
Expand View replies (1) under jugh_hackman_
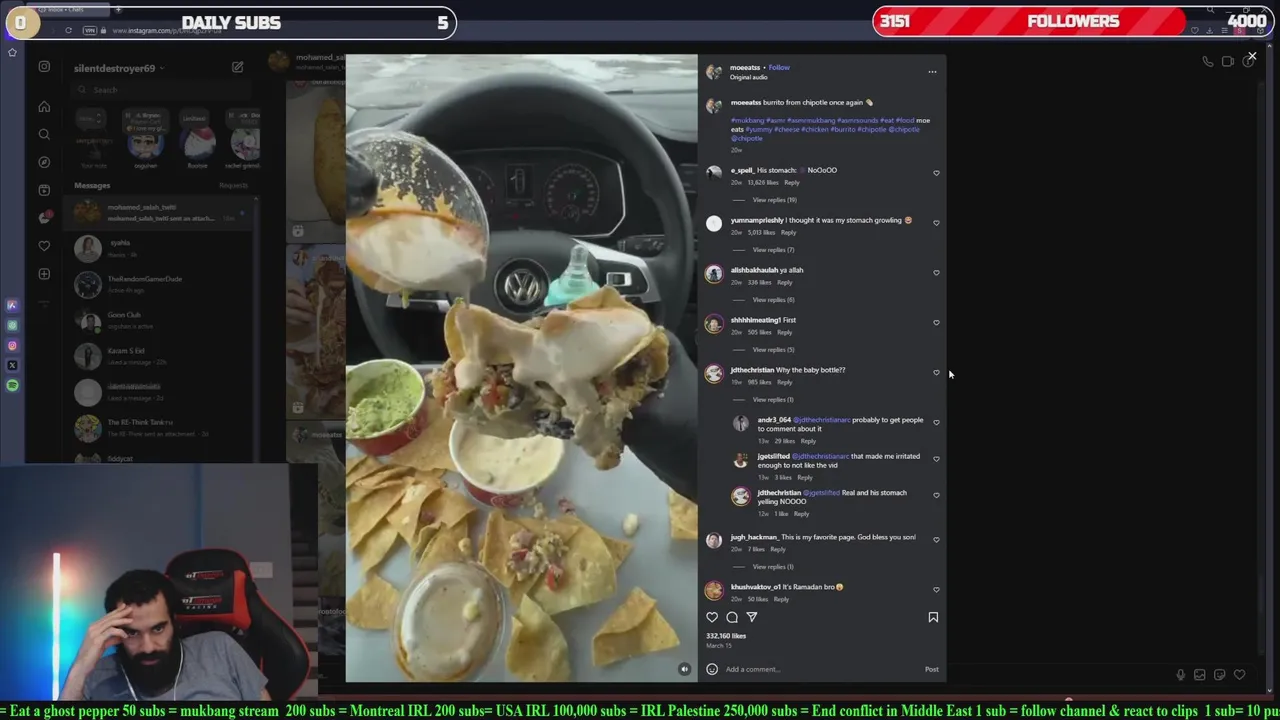pos(772,567)
